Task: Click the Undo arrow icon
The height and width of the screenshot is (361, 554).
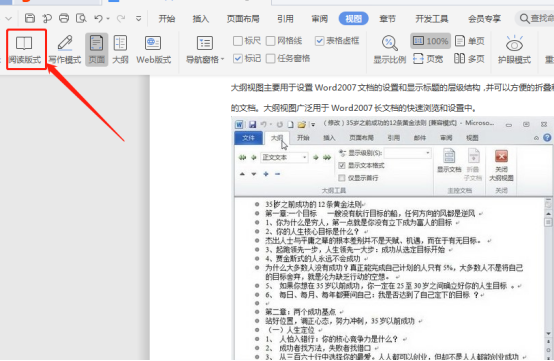Action: 99,18
